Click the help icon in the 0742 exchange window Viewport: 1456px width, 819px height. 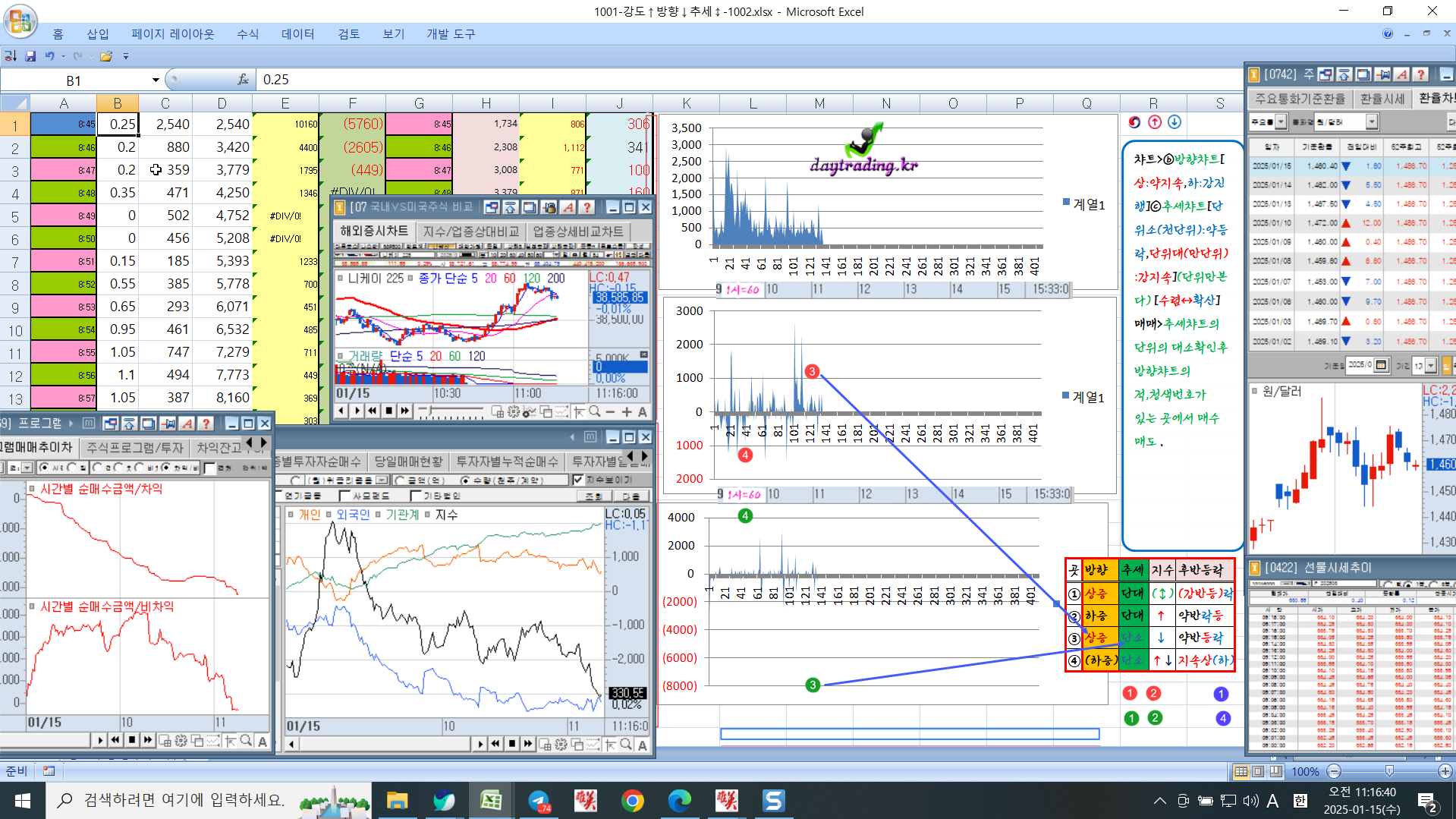point(1420,74)
